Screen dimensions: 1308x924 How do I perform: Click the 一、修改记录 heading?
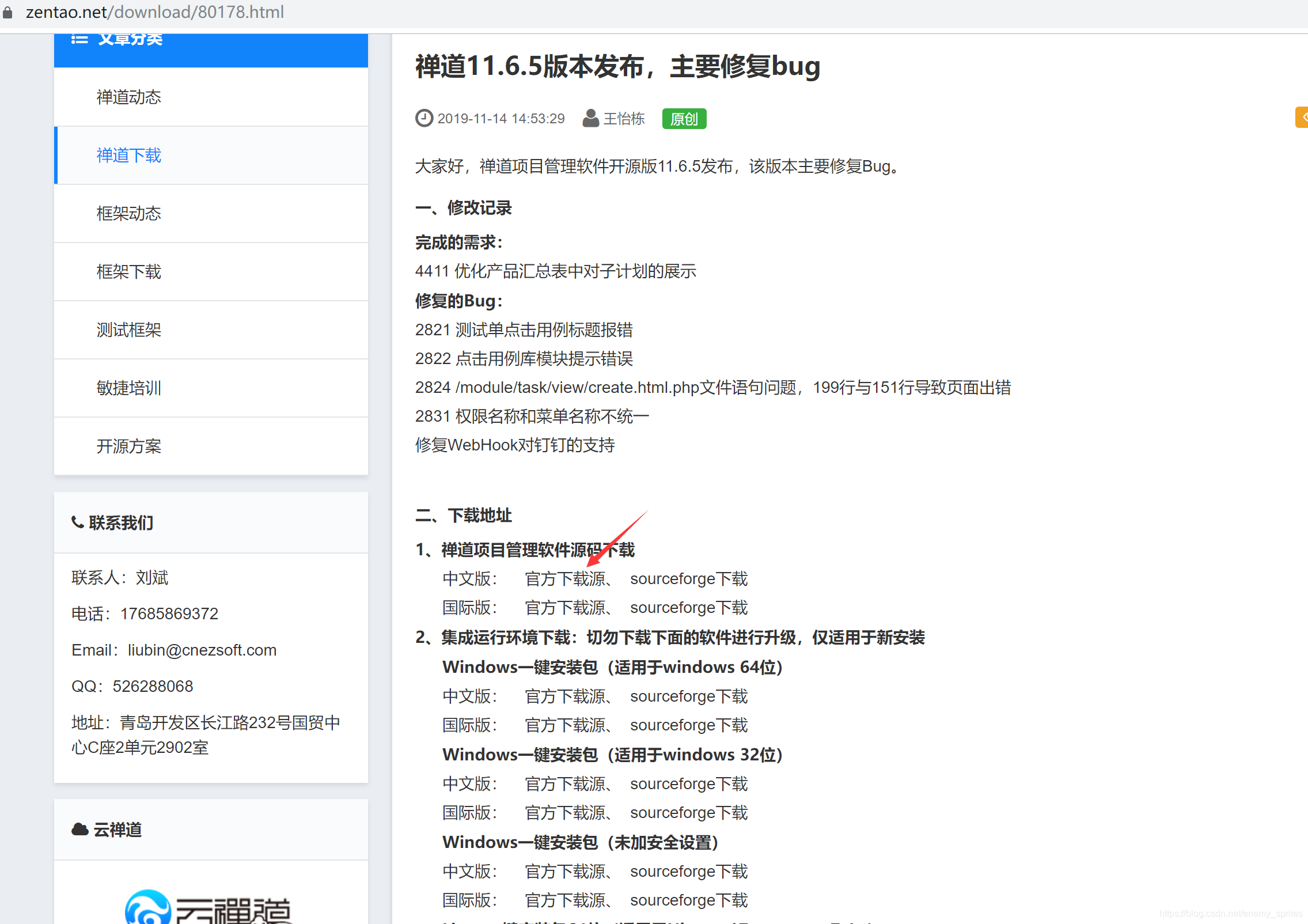464,208
